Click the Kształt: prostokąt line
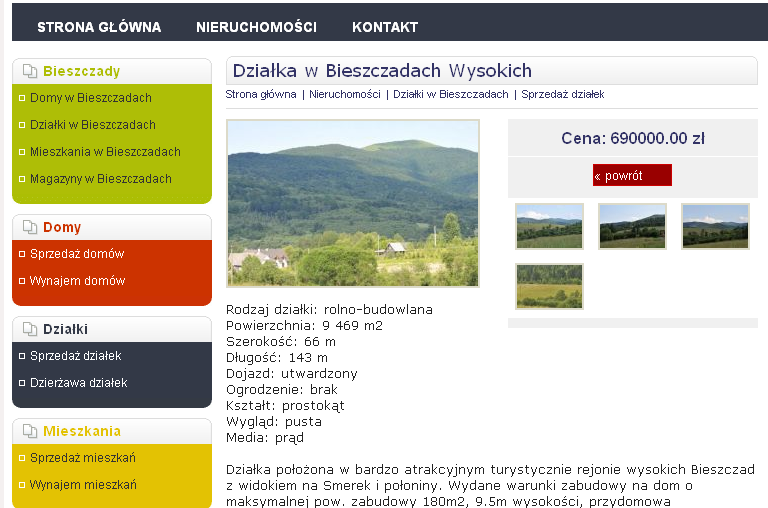This screenshot has width=768, height=508. (x=285, y=406)
